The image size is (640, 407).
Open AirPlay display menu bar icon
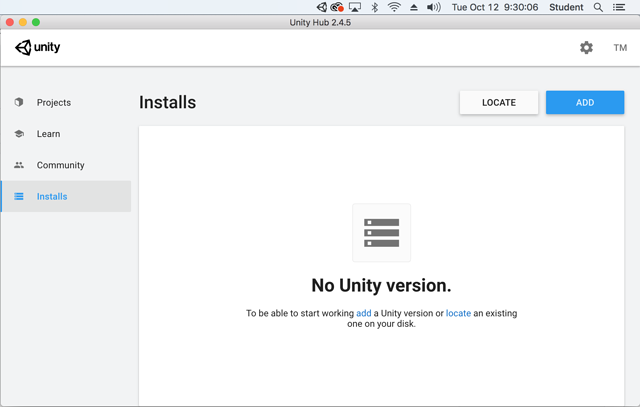point(355,7)
